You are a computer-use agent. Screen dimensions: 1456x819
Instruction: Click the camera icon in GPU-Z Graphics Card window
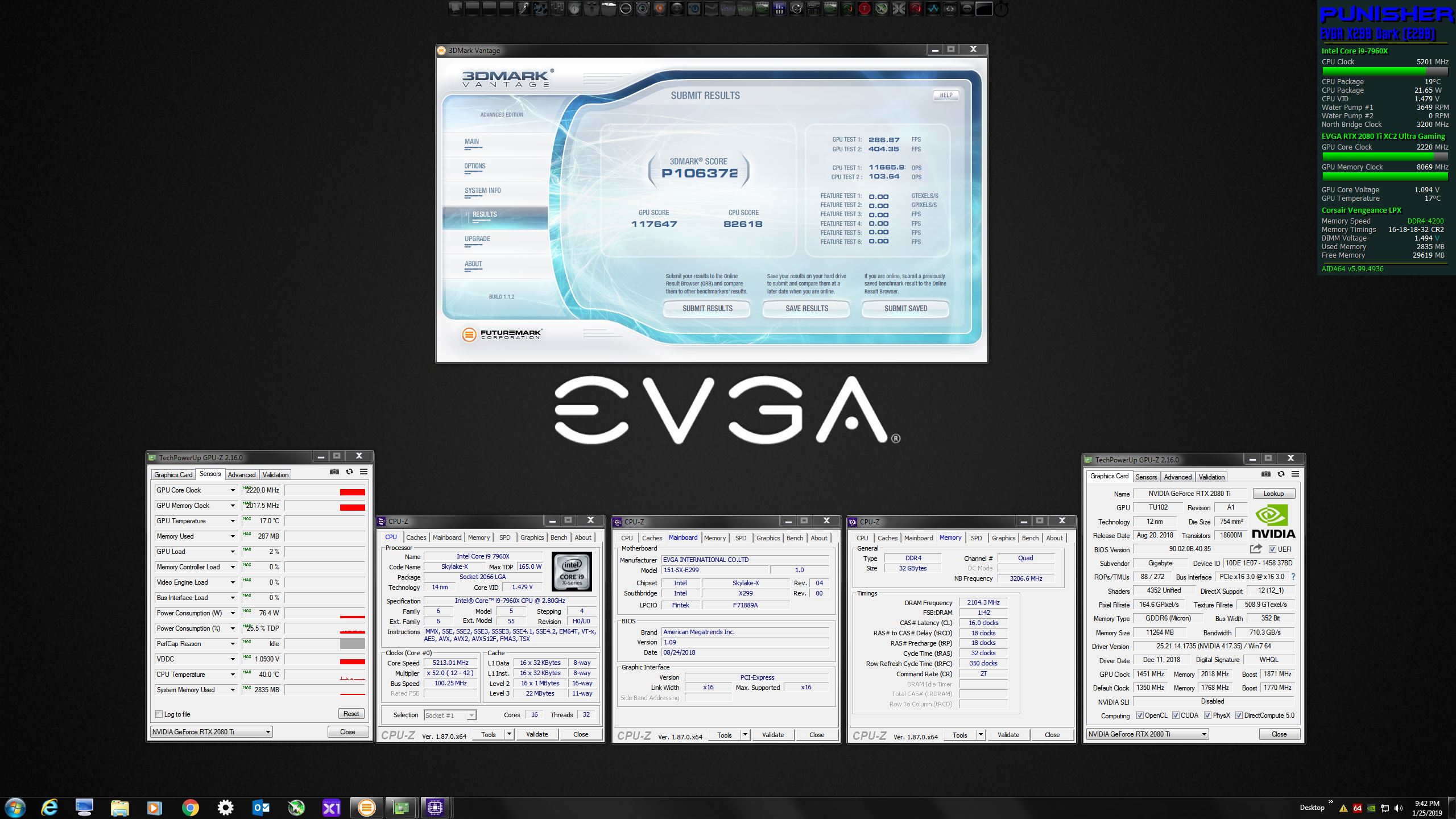1265,474
